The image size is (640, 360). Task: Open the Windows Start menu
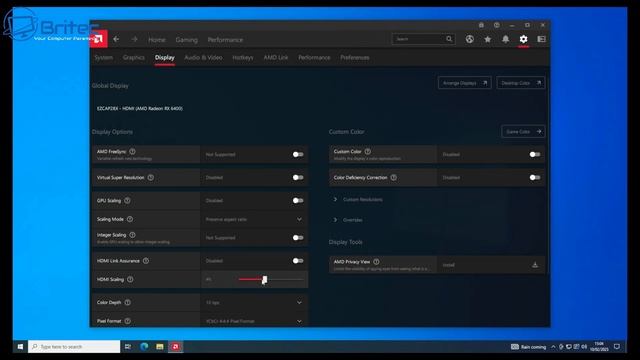(20, 347)
